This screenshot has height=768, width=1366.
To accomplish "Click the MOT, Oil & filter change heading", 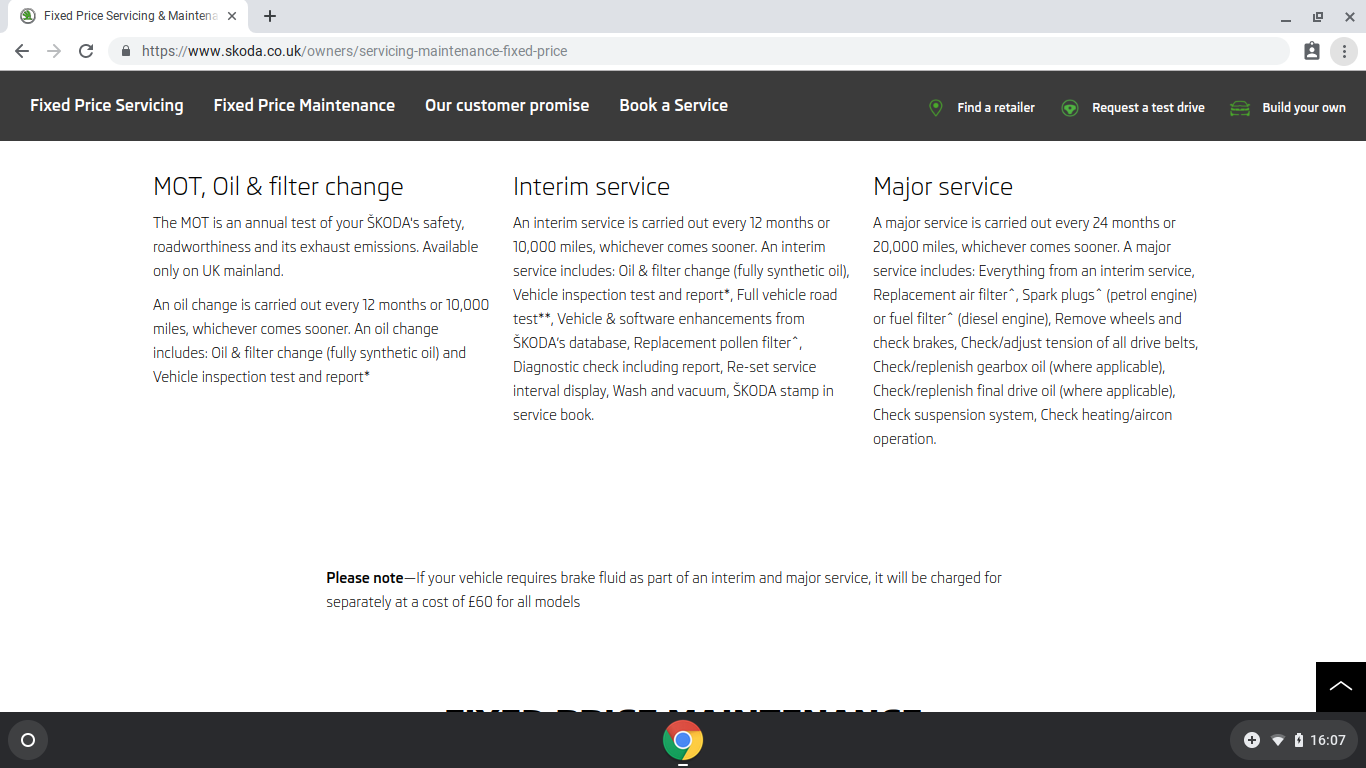I will tap(278, 187).
